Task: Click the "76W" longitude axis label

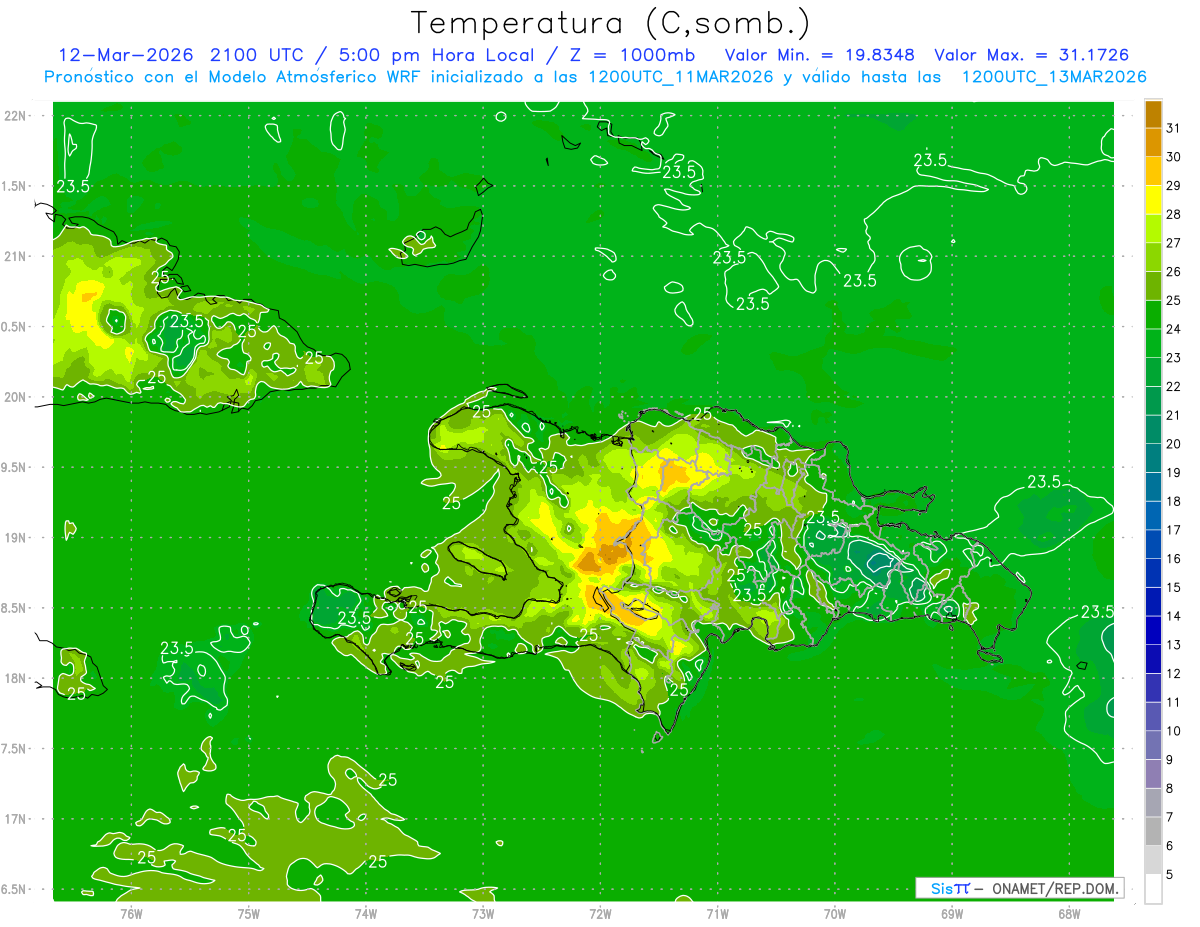Action: pos(131,914)
